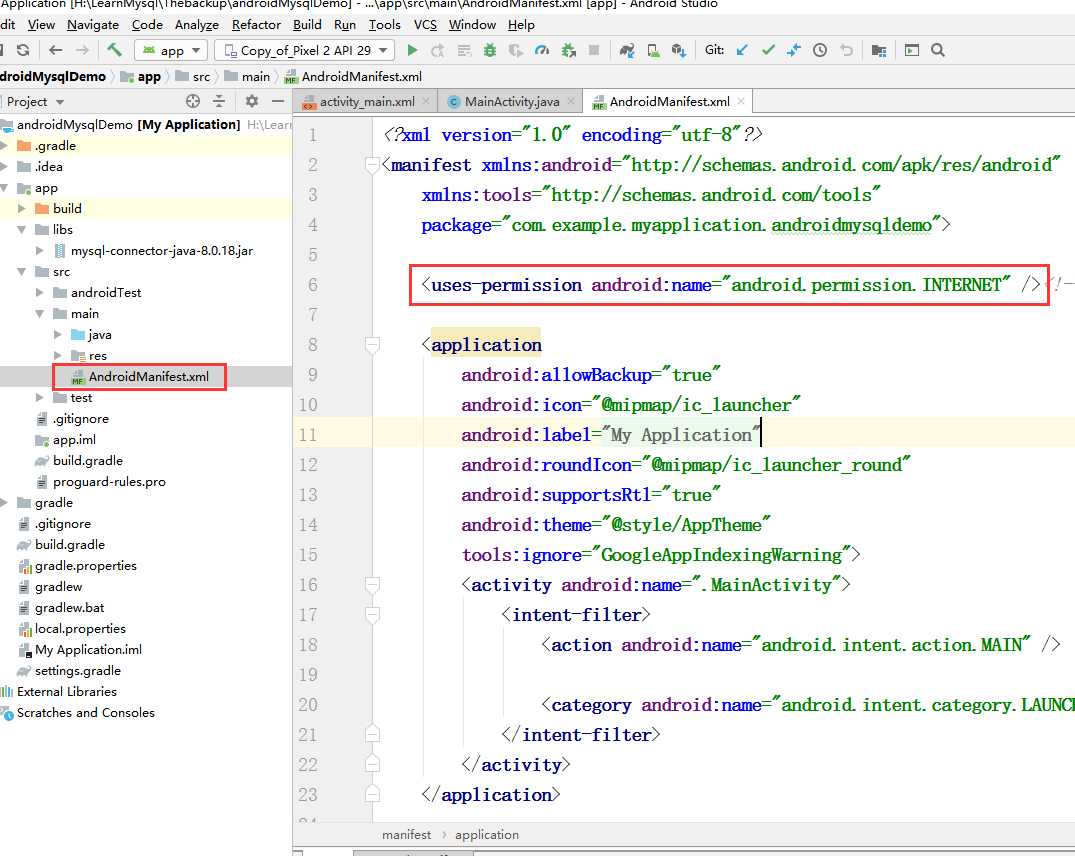
Task: Commit changes with the Git checkmark icon
Action: pos(768,50)
